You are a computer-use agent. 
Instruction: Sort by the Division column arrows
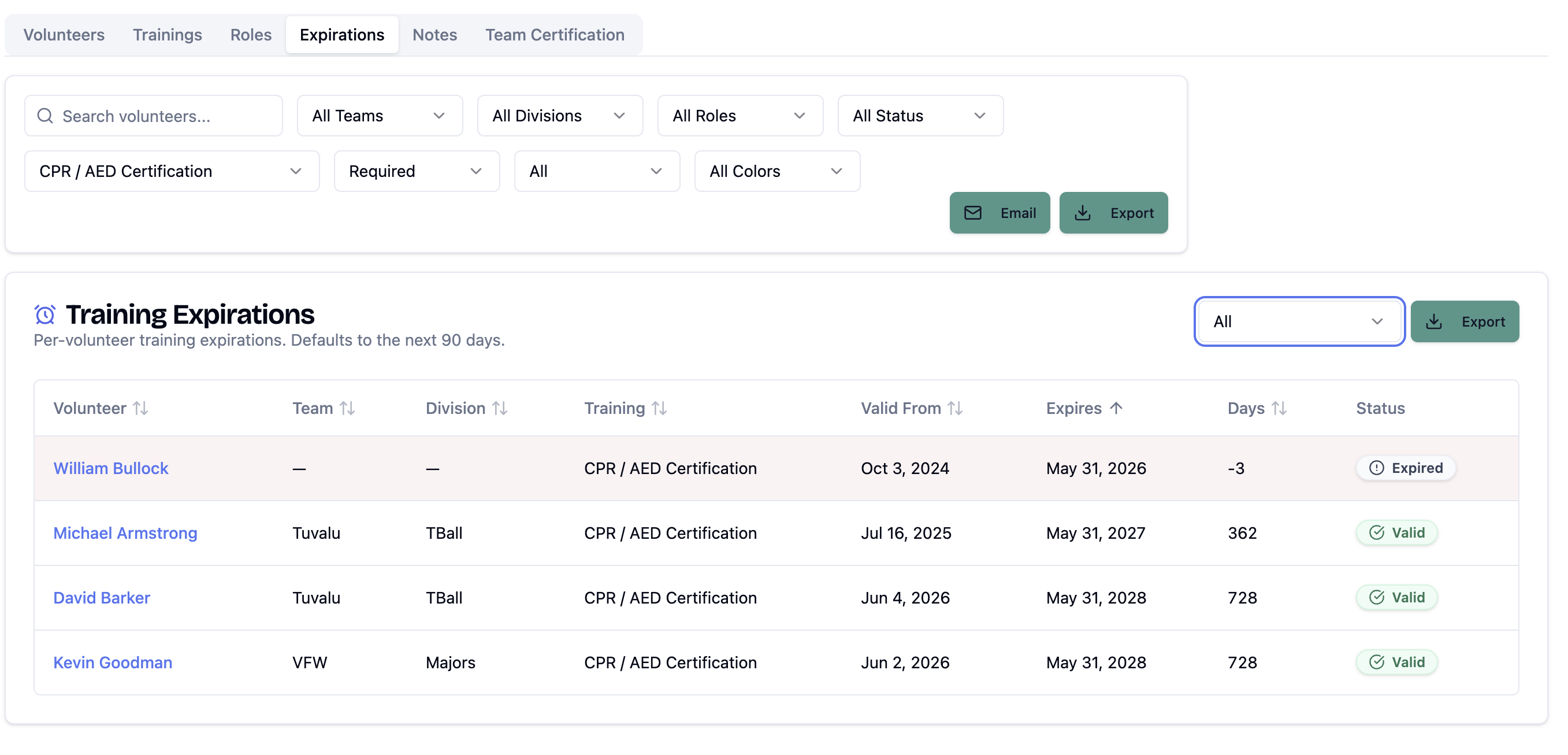point(500,408)
